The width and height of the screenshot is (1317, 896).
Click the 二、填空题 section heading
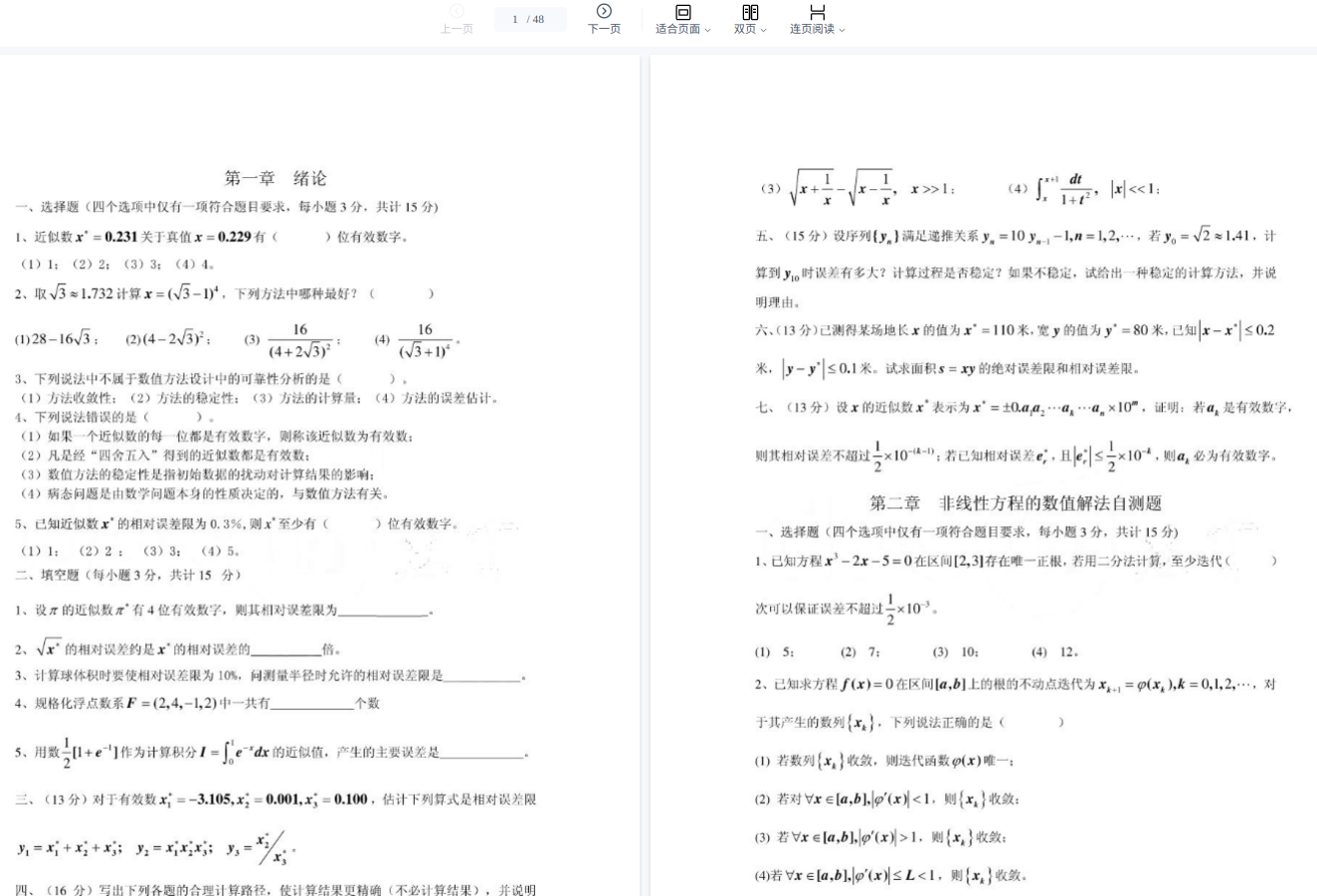[48, 575]
